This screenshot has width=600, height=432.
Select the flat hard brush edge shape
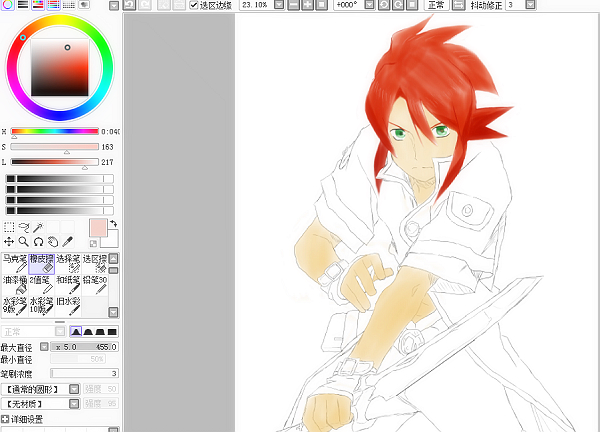pyautogui.click(x=112, y=331)
